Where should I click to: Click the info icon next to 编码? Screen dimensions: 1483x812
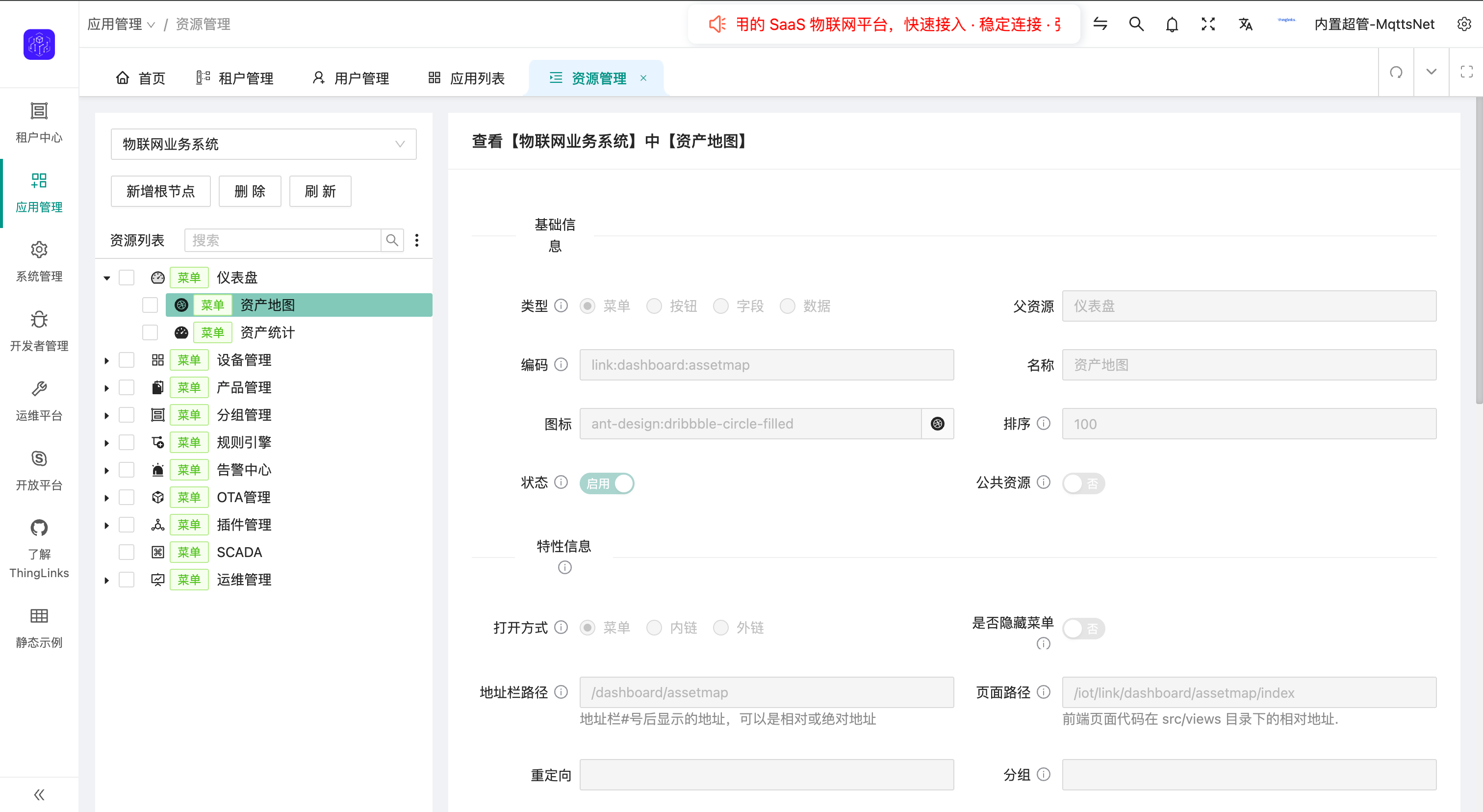pyautogui.click(x=561, y=364)
